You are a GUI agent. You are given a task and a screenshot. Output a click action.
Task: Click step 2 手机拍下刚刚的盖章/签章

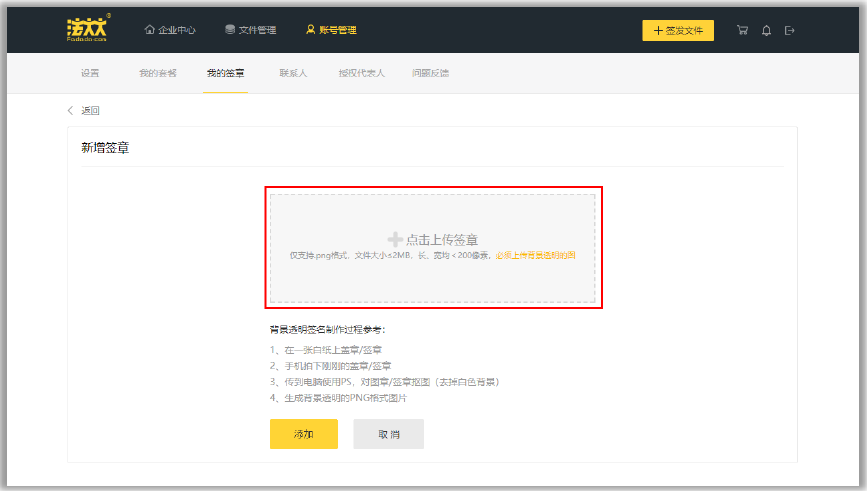[x=330, y=366]
